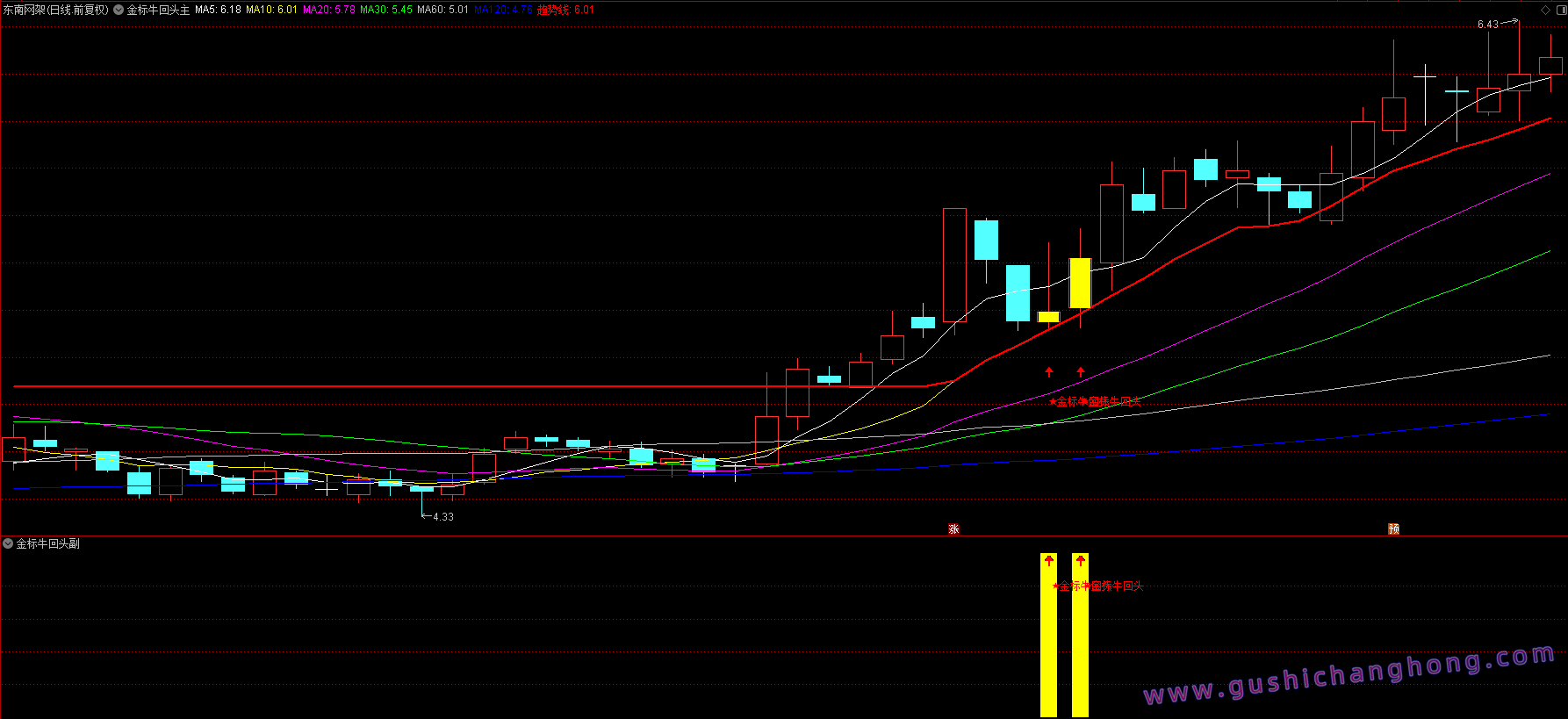Click the green MA30: 5.45 legend label

pos(386,10)
